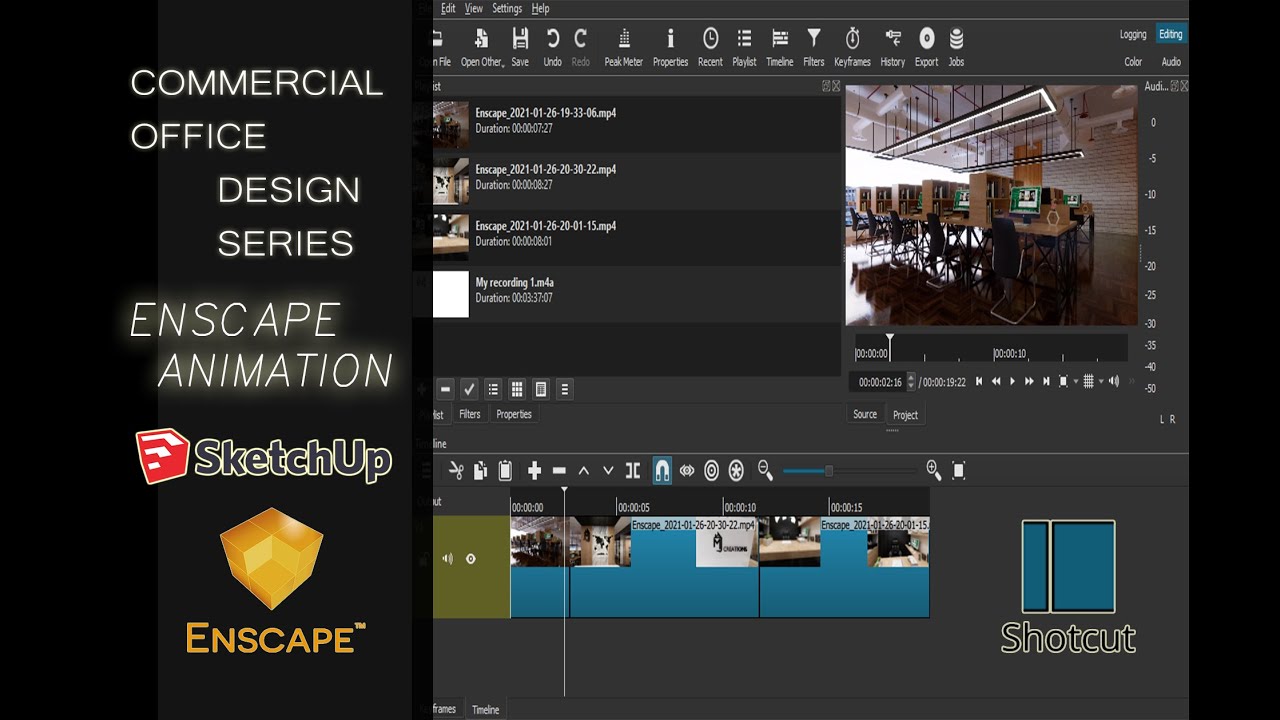Toggle ripple all tracks
The height and width of the screenshot is (720, 1280).
[x=736, y=470]
